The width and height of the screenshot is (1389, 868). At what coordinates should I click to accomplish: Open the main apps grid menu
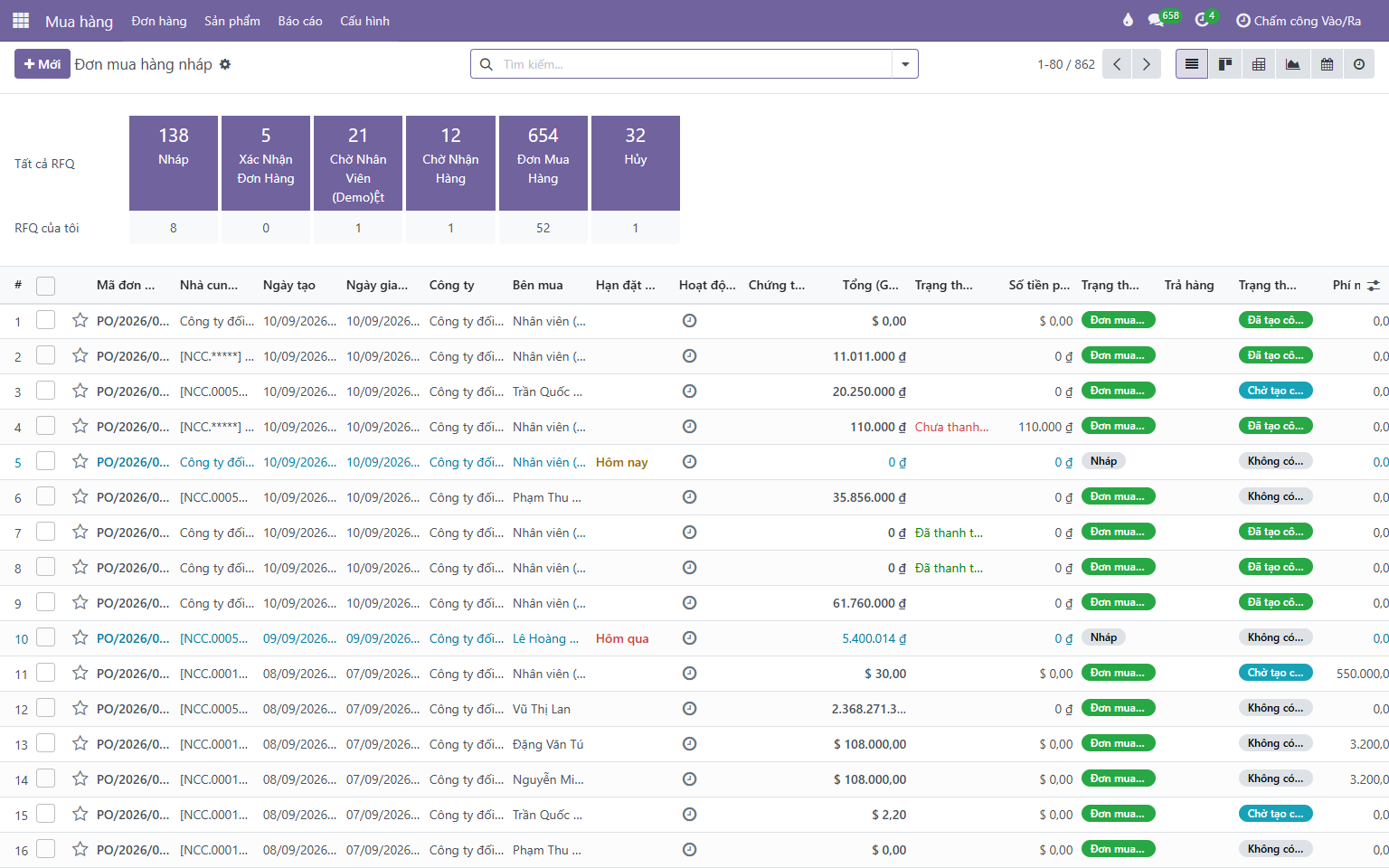tap(21, 20)
